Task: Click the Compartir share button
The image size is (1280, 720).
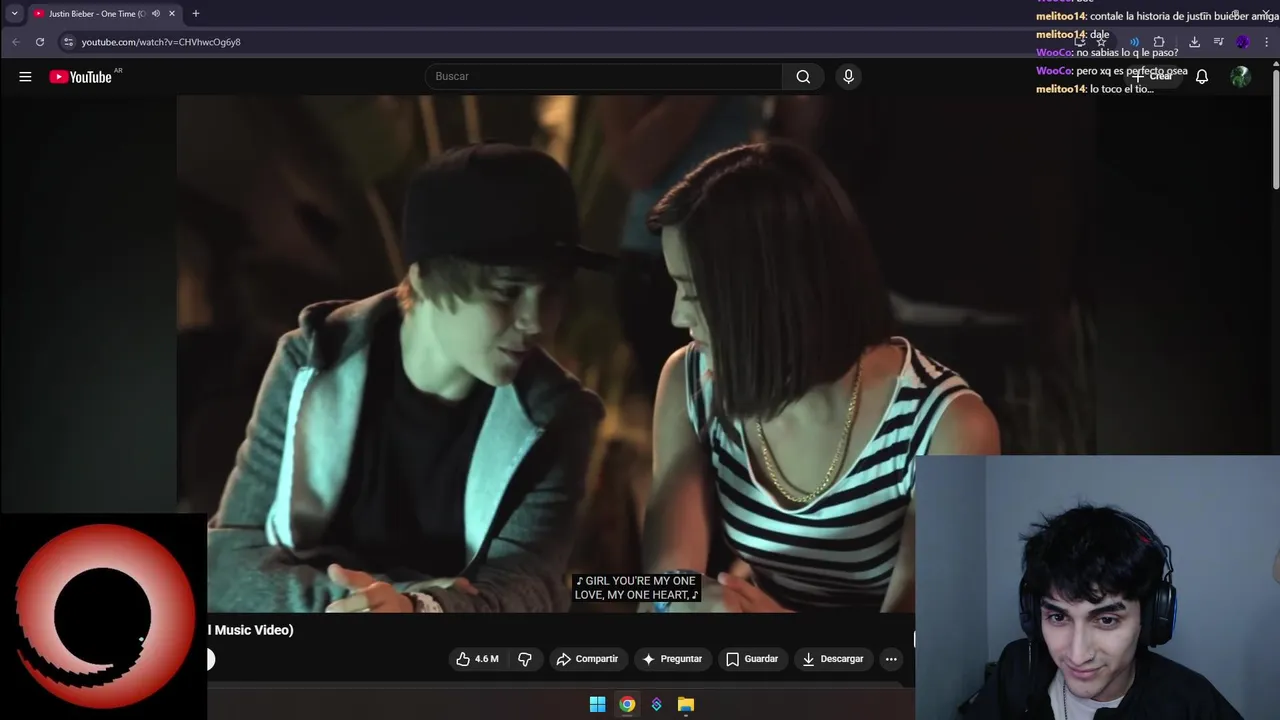Action: [x=587, y=659]
